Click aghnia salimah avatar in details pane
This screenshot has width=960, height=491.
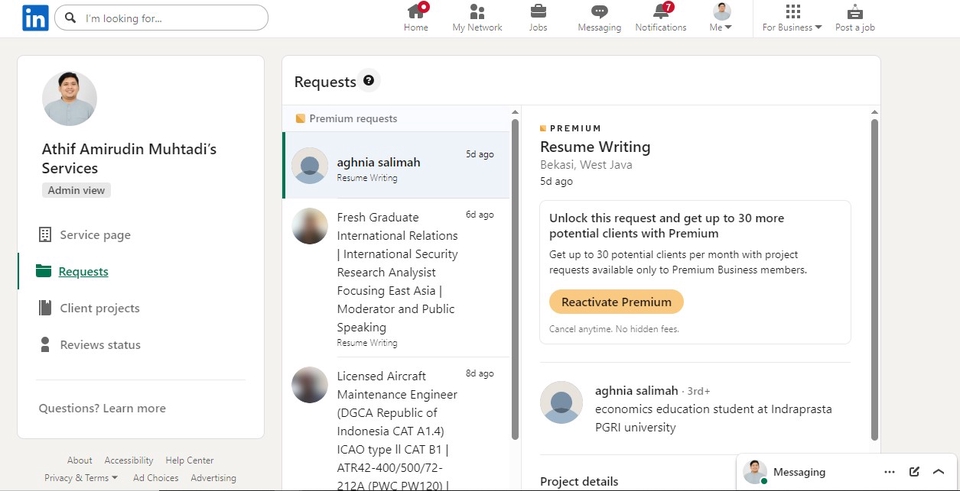pyautogui.click(x=561, y=402)
